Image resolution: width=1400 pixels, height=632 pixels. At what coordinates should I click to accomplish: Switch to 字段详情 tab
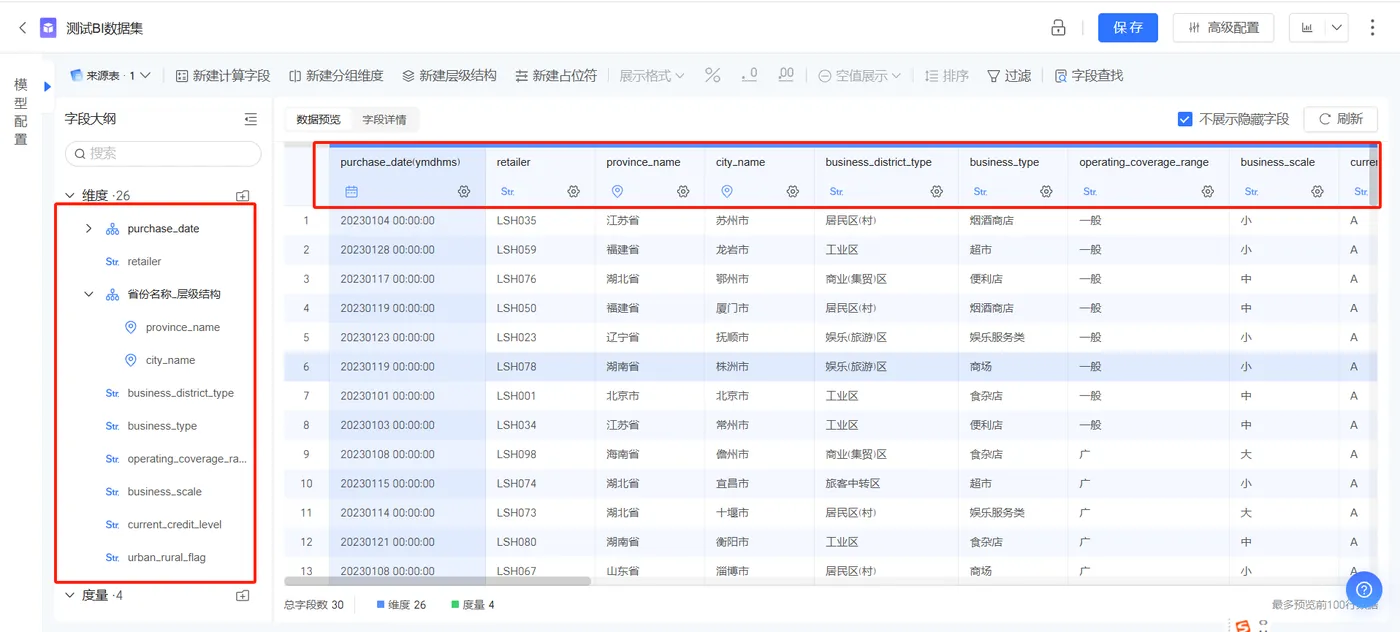point(384,120)
